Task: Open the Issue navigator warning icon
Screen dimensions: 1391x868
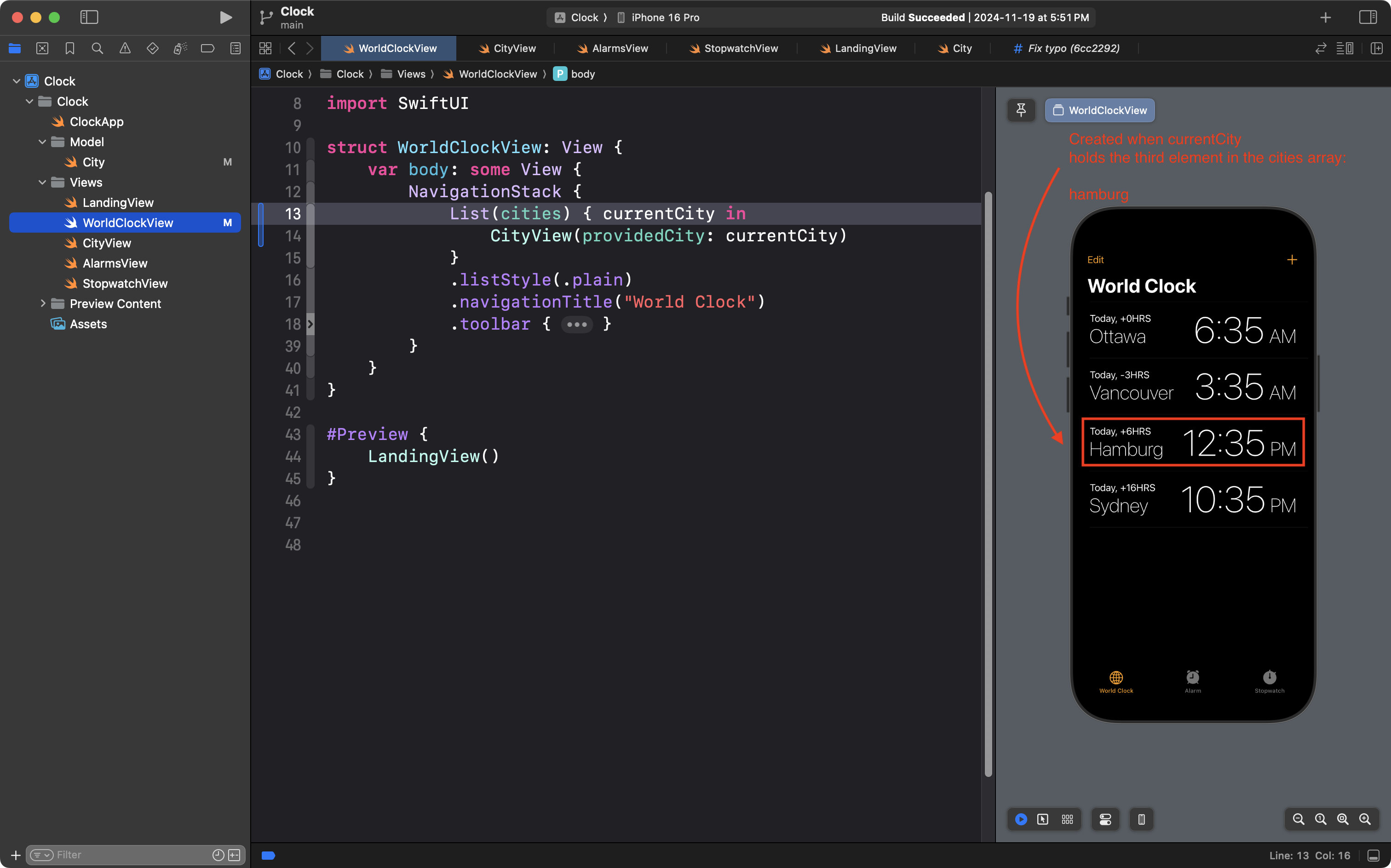Action: point(125,48)
